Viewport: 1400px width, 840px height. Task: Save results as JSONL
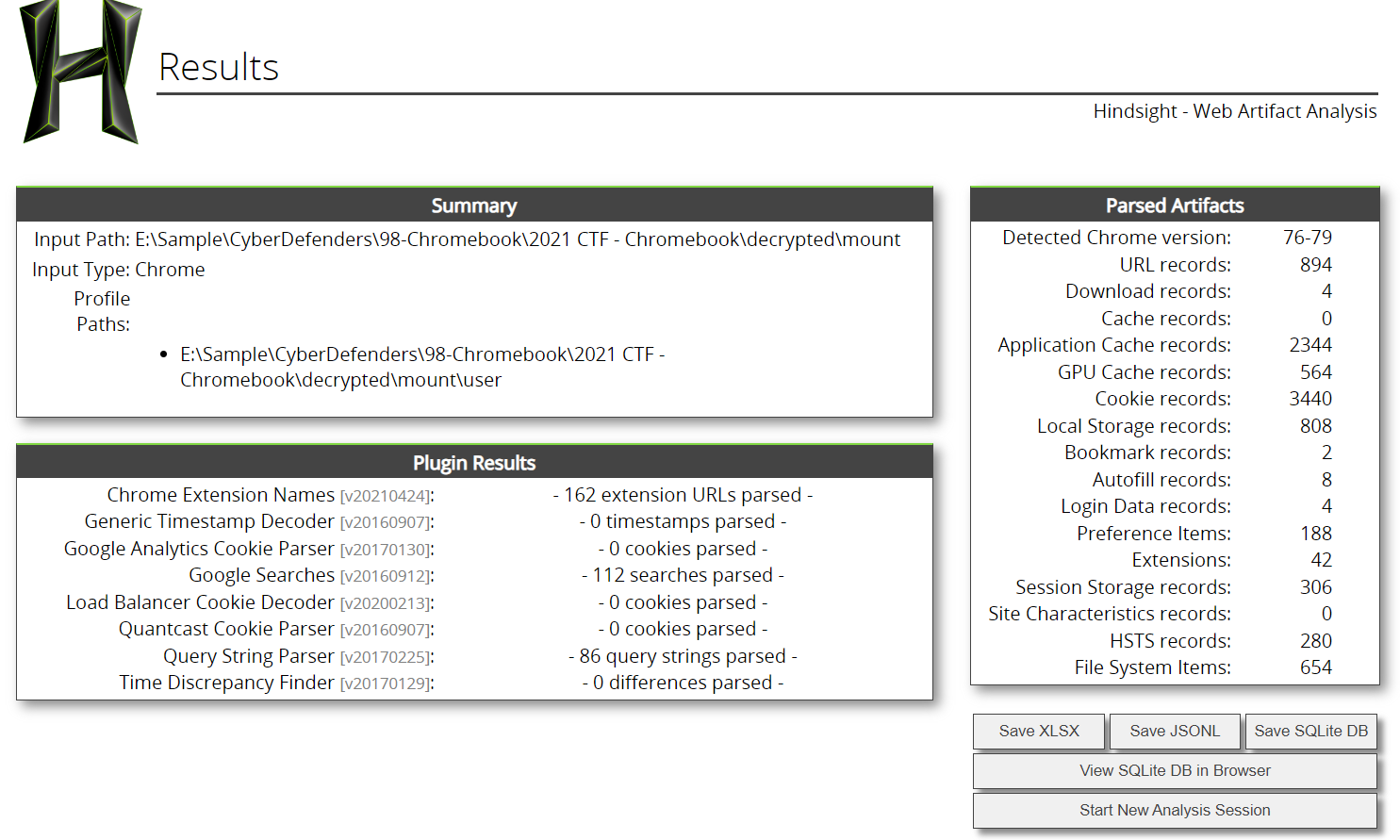coord(1175,732)
